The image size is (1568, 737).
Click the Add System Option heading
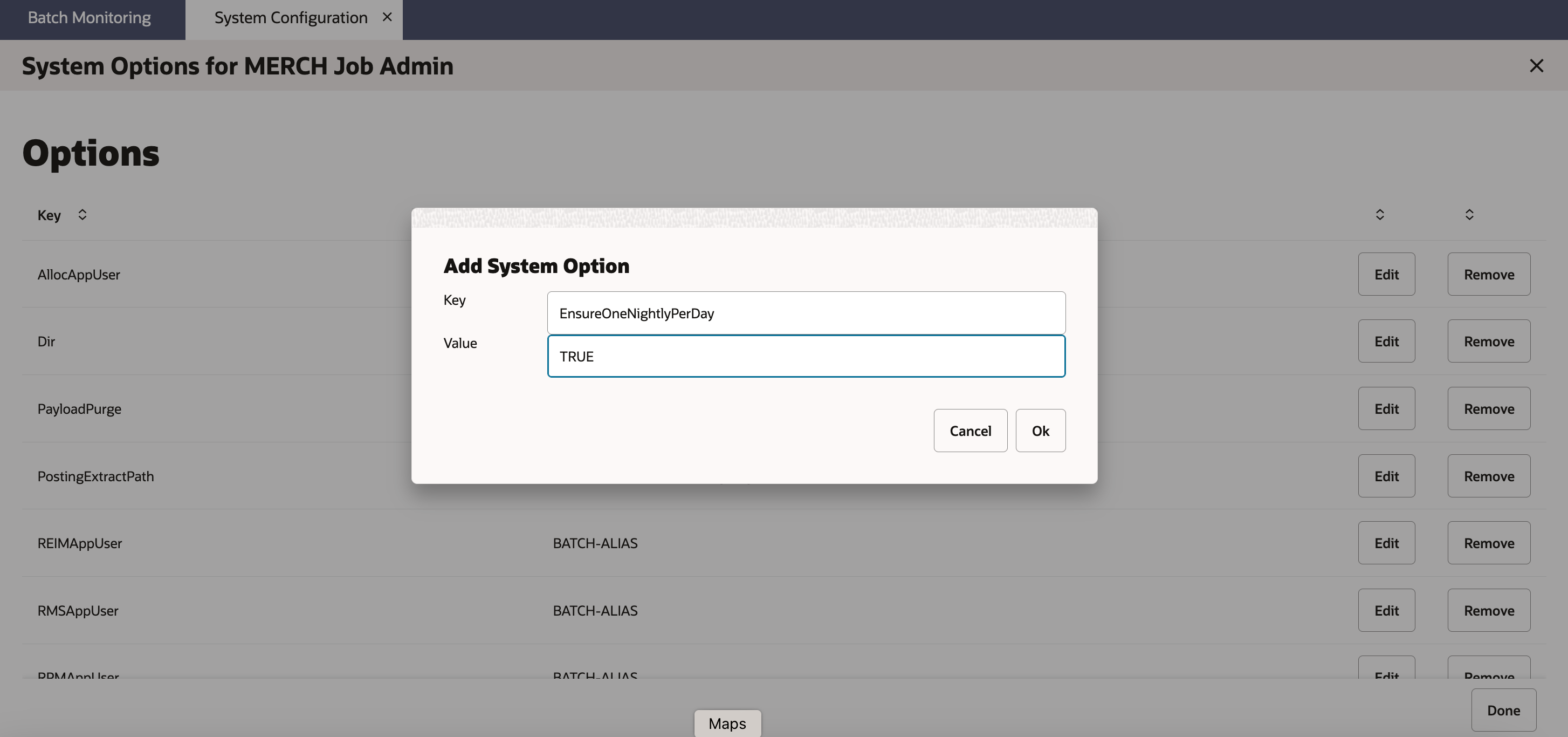[x=537, y=266]
